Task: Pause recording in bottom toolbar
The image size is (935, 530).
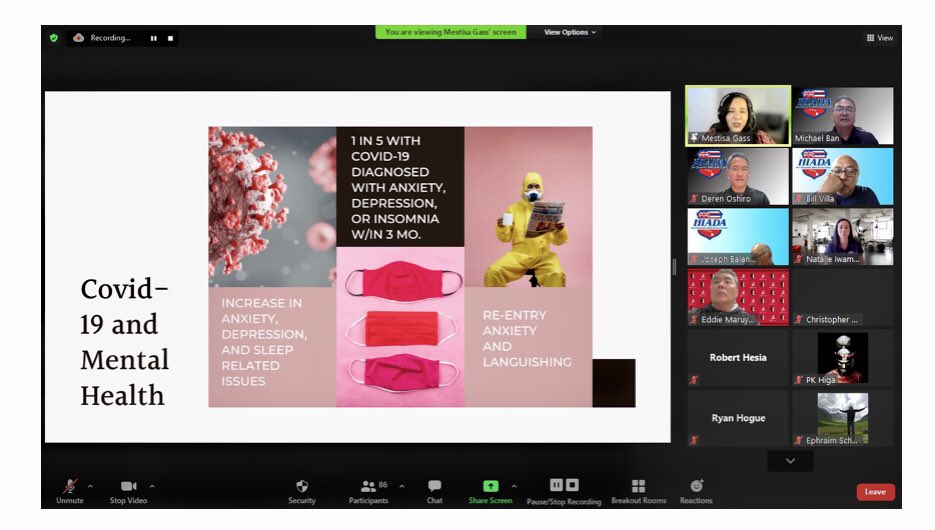Action: click(x=556, y=485)
